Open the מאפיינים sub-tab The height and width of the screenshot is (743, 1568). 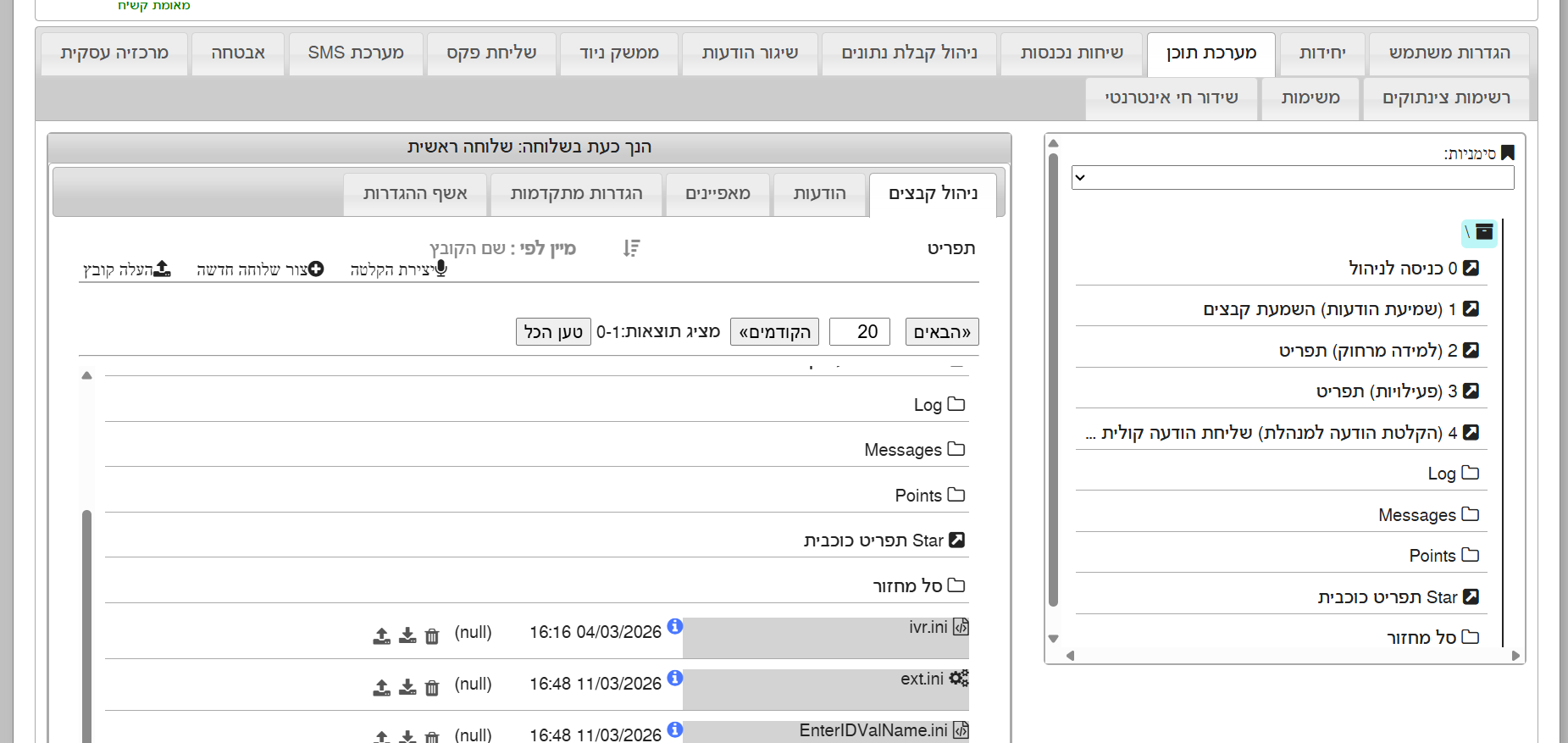click(718, 194)
